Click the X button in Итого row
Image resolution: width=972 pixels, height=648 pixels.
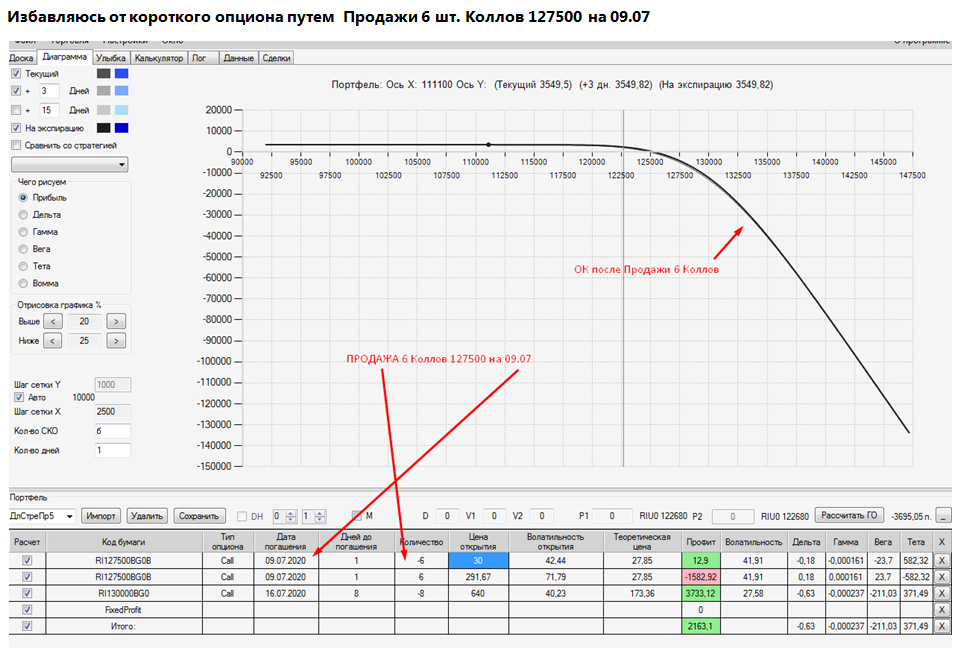click(x=942, y=626)
